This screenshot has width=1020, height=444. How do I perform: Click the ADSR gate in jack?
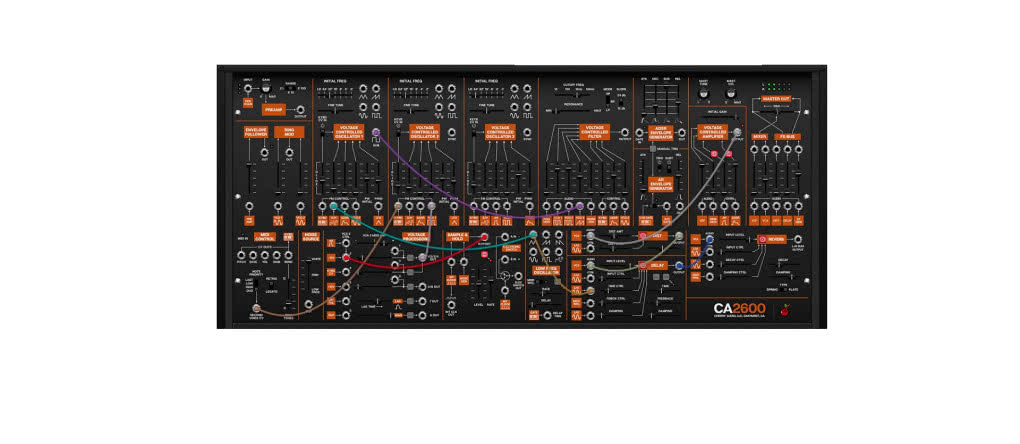(x=639, y=133)
